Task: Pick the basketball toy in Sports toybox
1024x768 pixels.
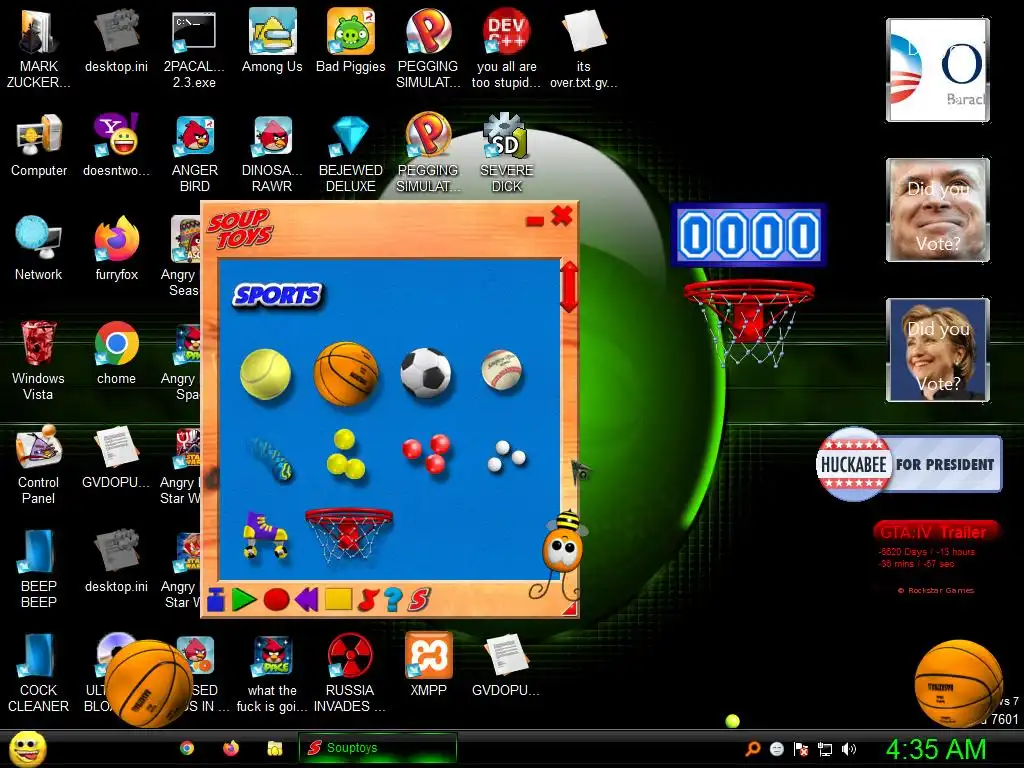Action: coord(346,374)
